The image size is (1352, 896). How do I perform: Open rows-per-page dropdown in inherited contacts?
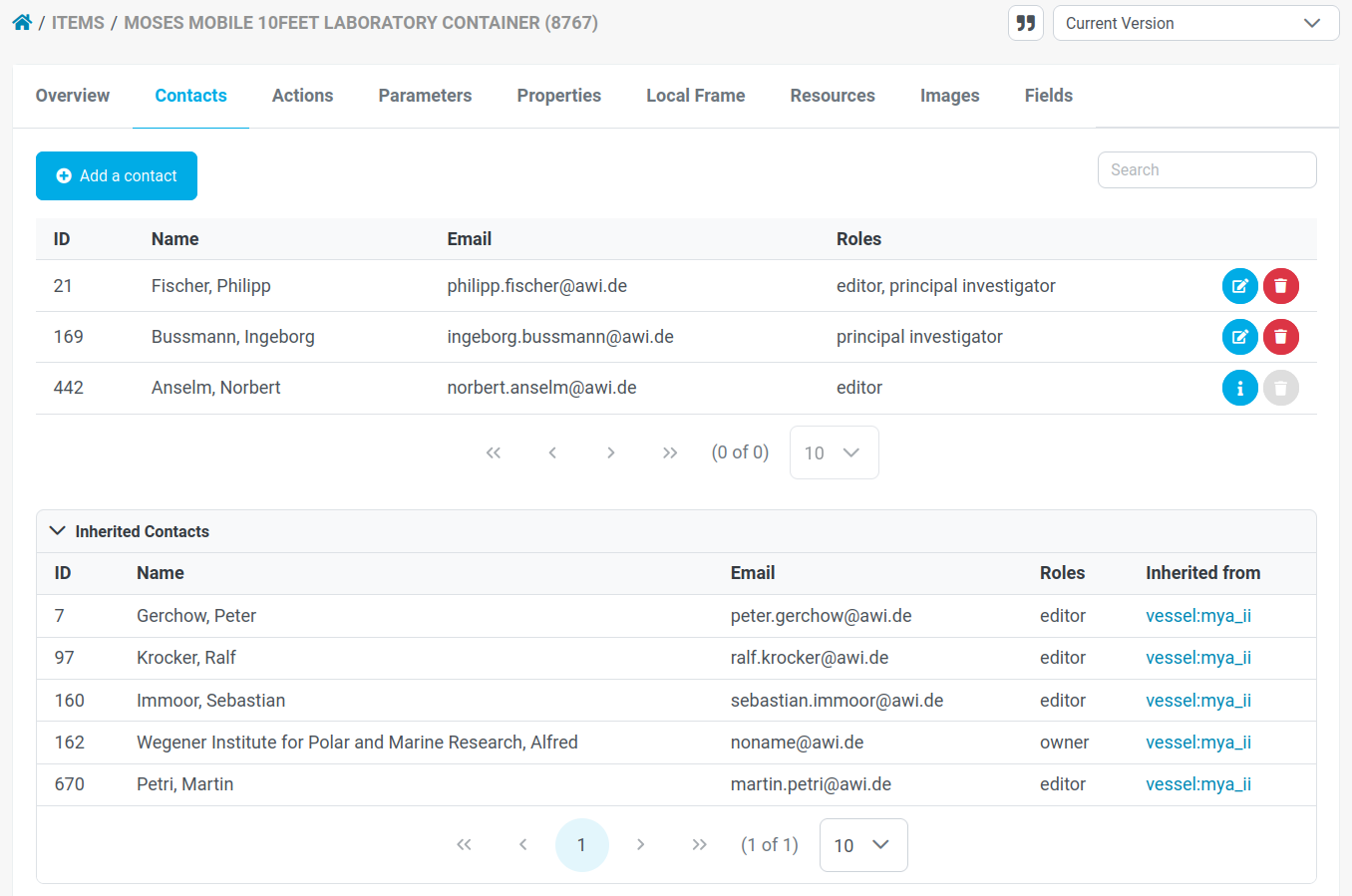tap(862, 845)
